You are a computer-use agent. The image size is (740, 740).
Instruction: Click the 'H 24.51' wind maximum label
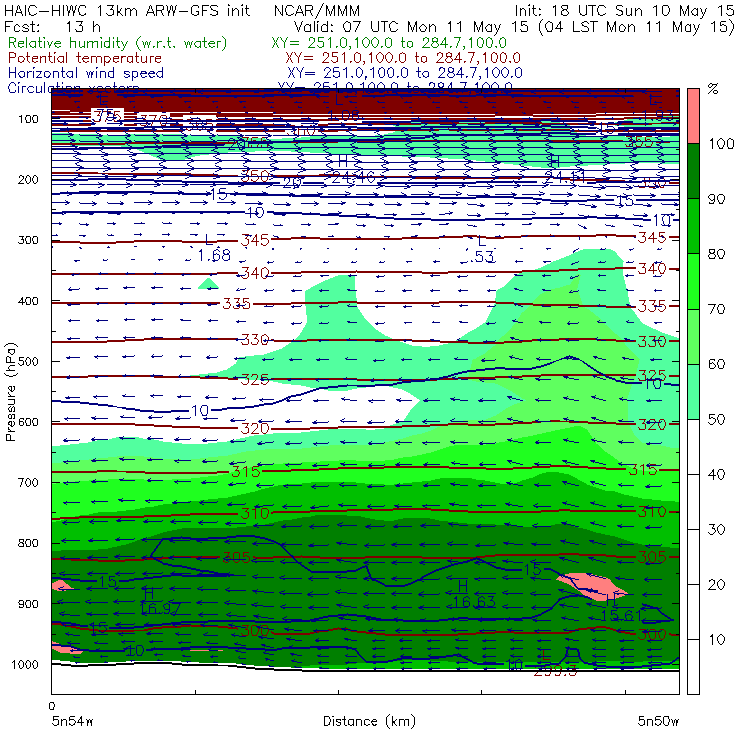click(x=565, y=169)
